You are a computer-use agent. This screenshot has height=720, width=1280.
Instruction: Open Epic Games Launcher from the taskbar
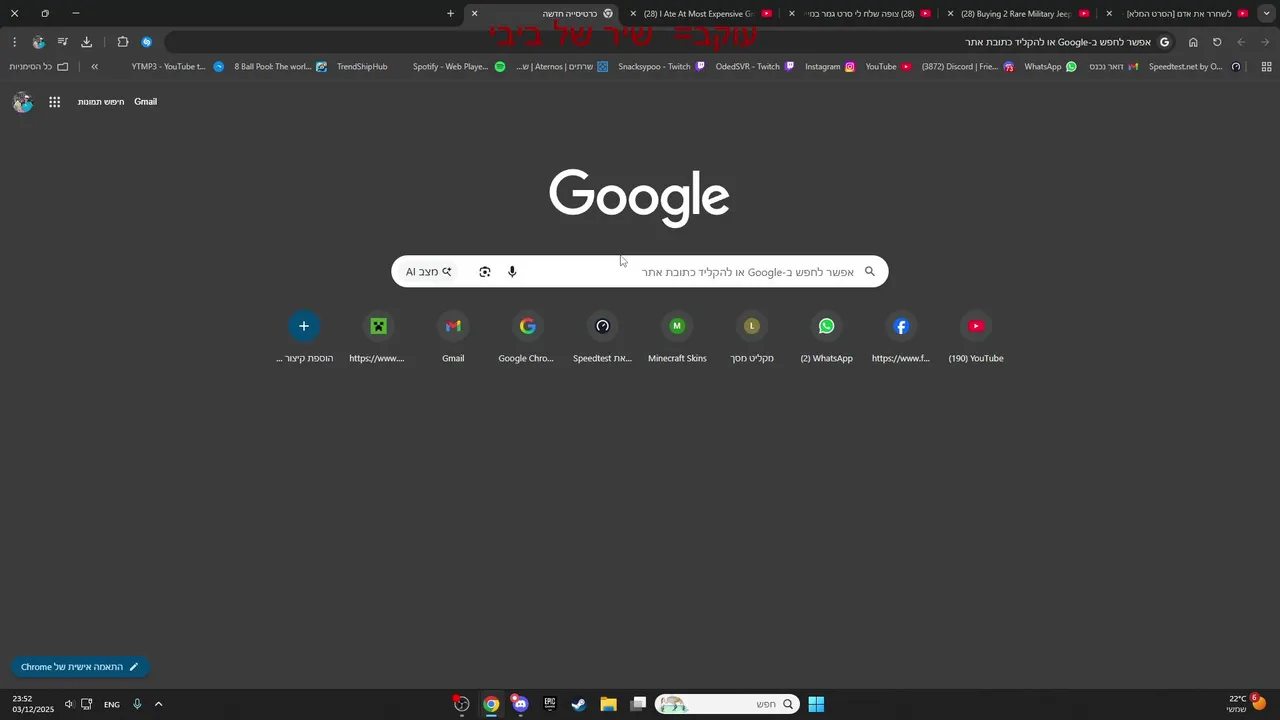(x=549, y=704)
